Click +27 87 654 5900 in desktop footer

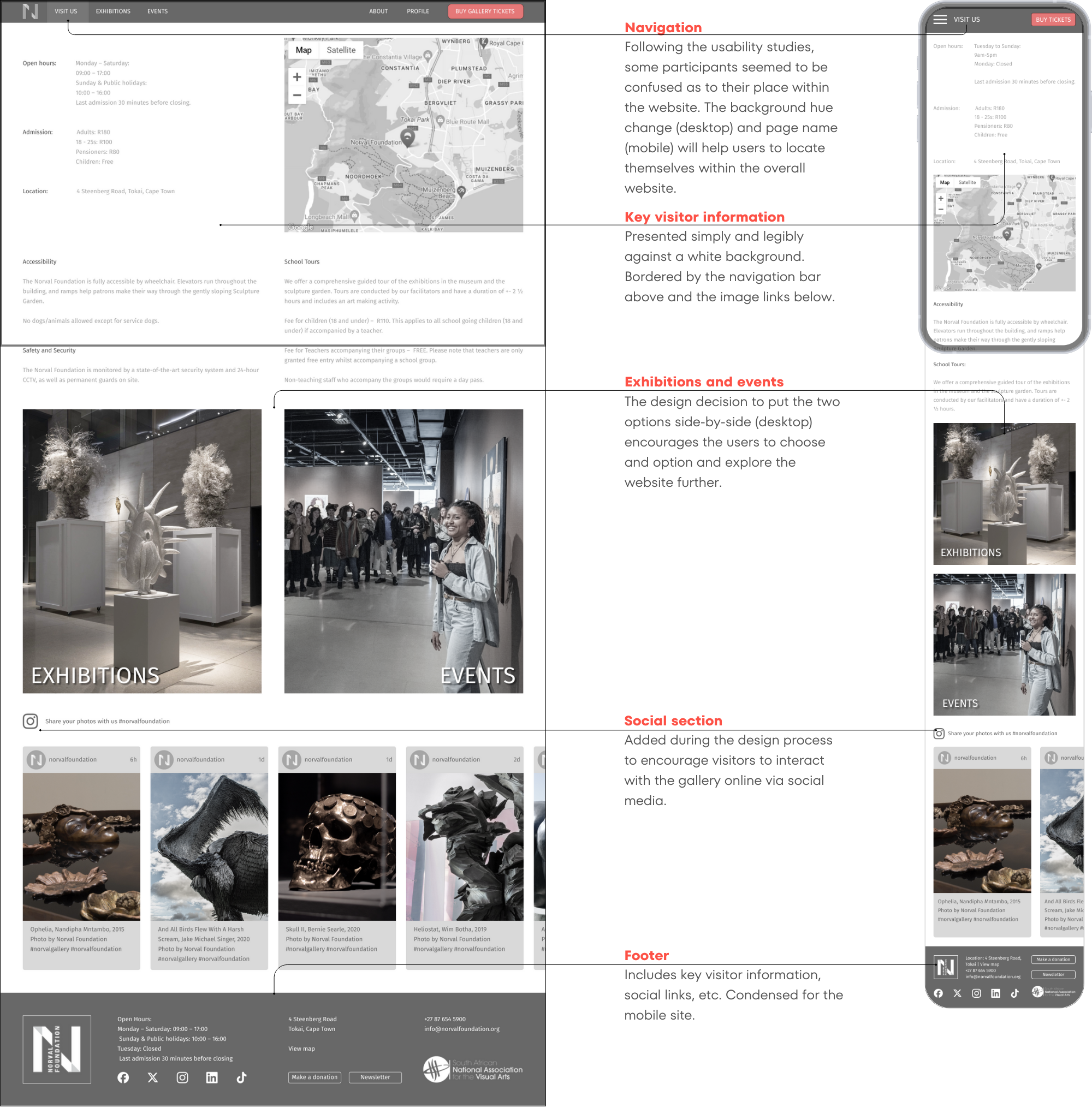pos(445,1019)
